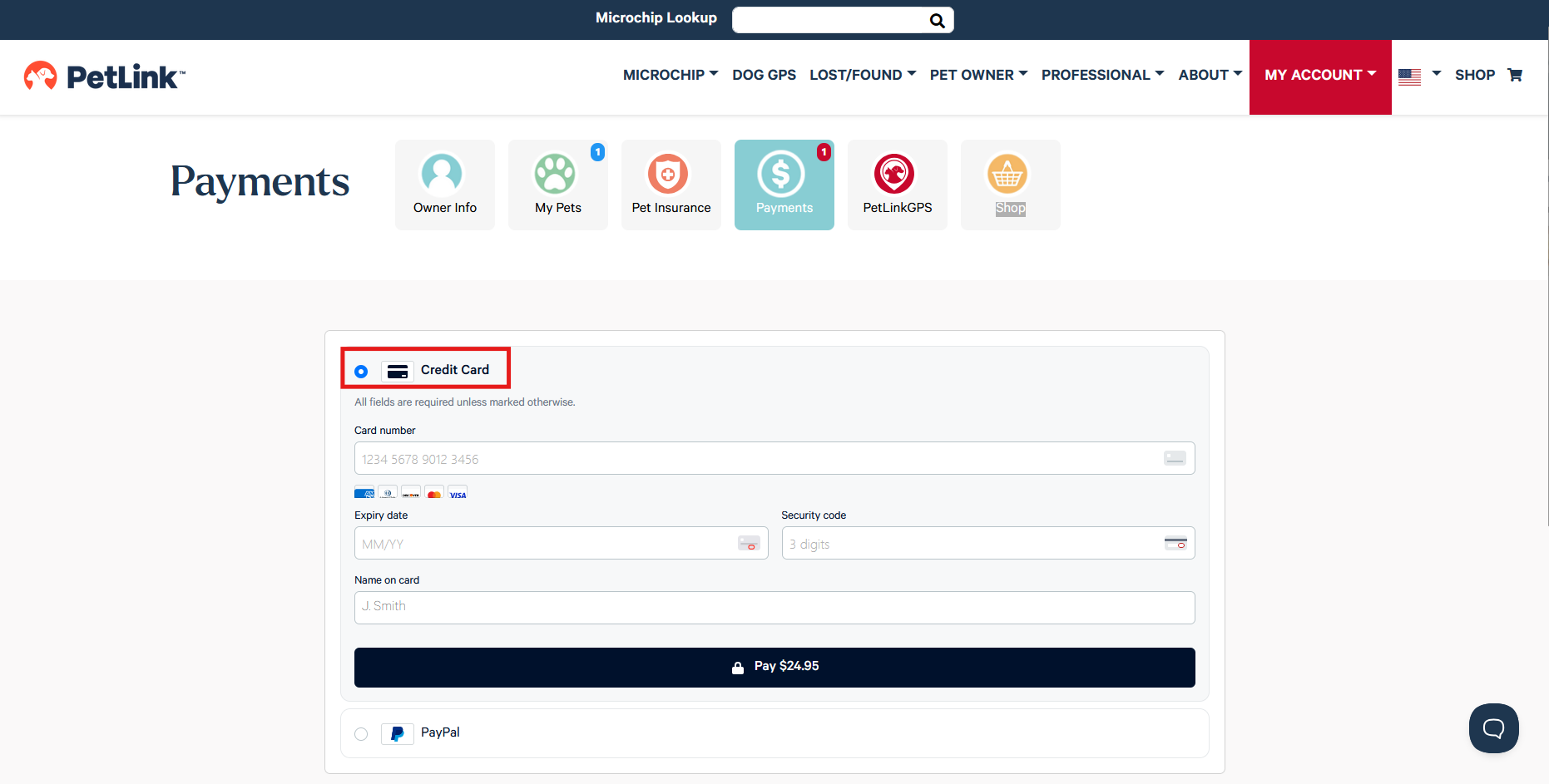1549x784 pixels.
Task: Click the Shop tab label text
Action: (x=1011, y=208)
